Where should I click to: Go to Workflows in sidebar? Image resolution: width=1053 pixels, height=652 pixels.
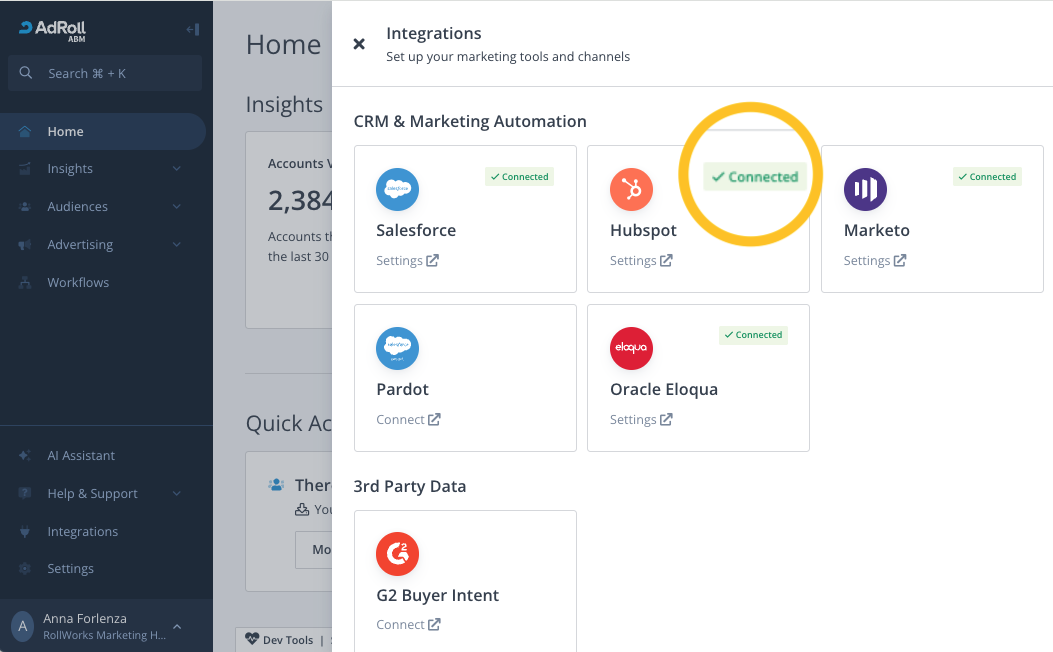point(78,283)
